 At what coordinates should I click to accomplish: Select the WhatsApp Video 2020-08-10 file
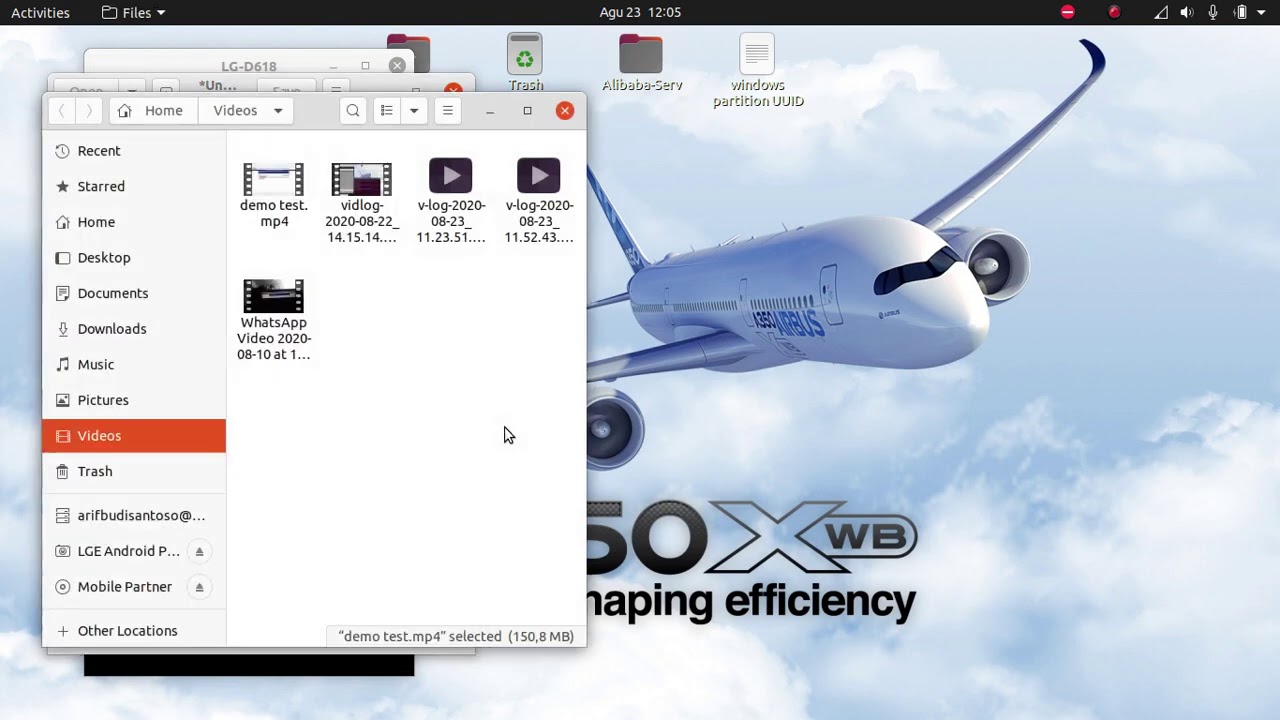click(273, 320)
